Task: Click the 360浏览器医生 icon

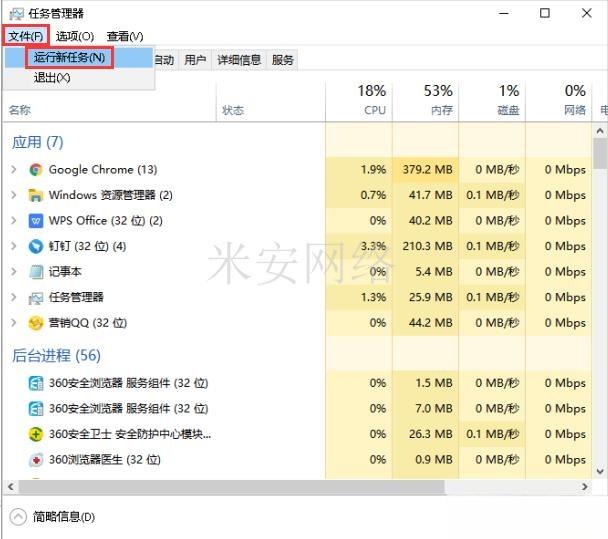Action: coord(36,460)
